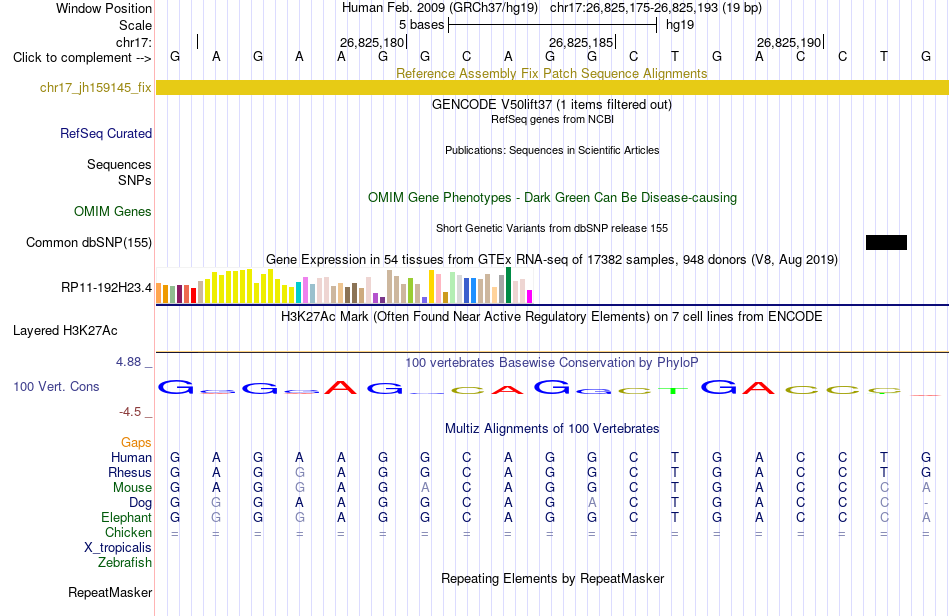Click the 4.88 PhyloP scale value
This screenshot has height=616, width=950.
128,362
